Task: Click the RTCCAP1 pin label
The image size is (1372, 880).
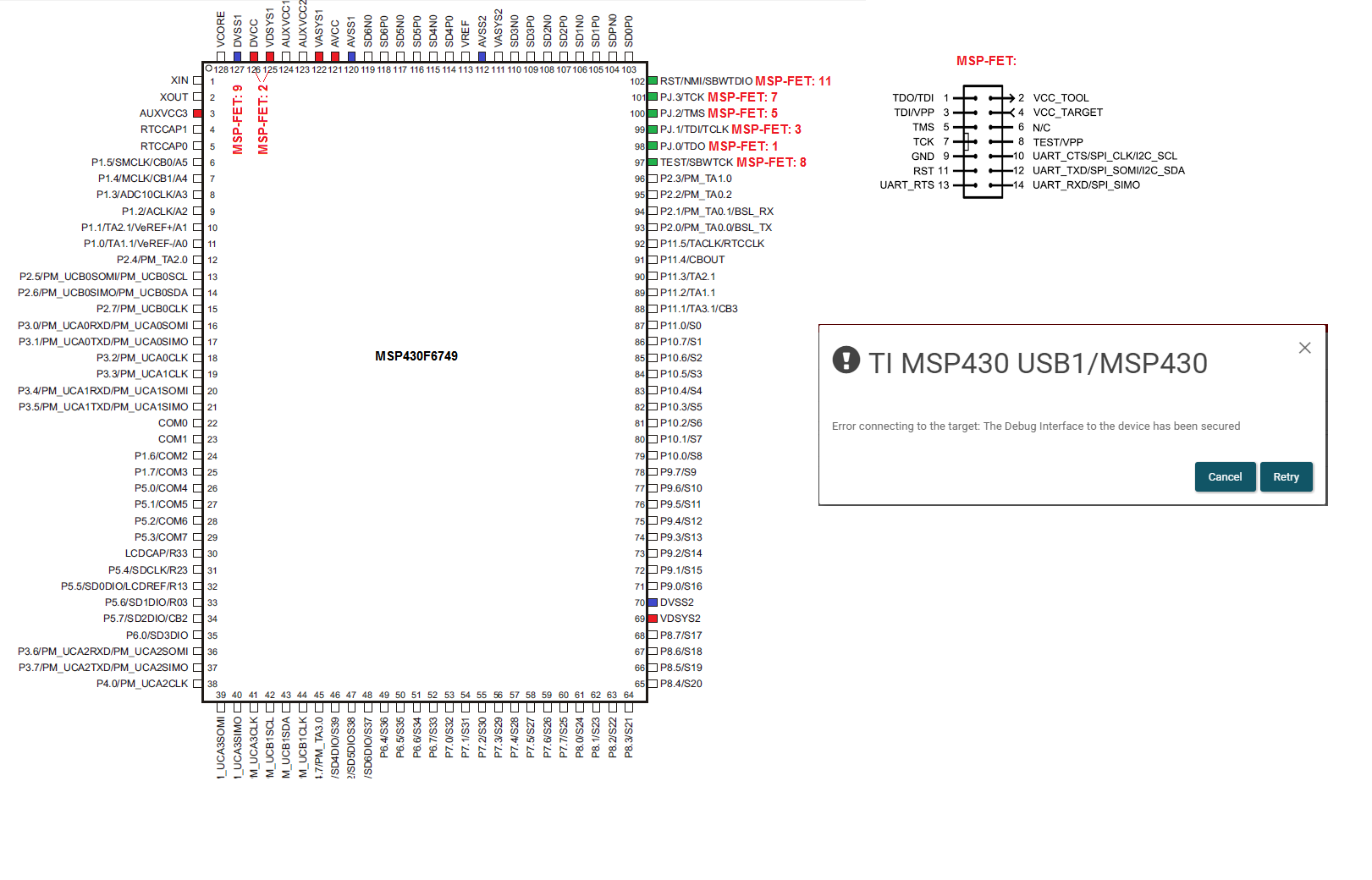Action: pos(164,129)
